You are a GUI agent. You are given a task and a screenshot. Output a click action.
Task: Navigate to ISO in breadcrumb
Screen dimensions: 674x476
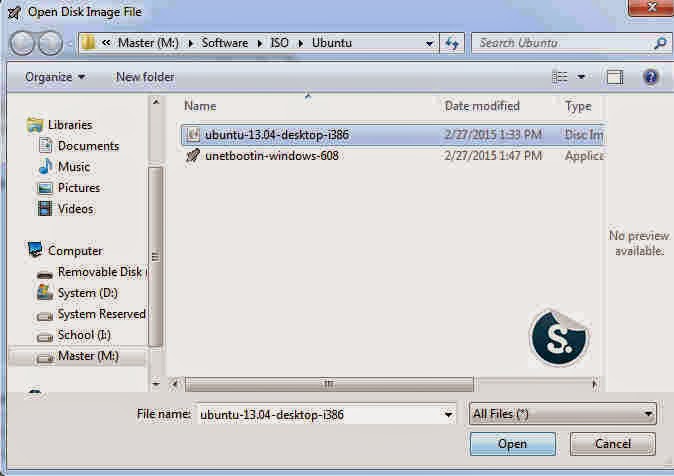[279, 43]
